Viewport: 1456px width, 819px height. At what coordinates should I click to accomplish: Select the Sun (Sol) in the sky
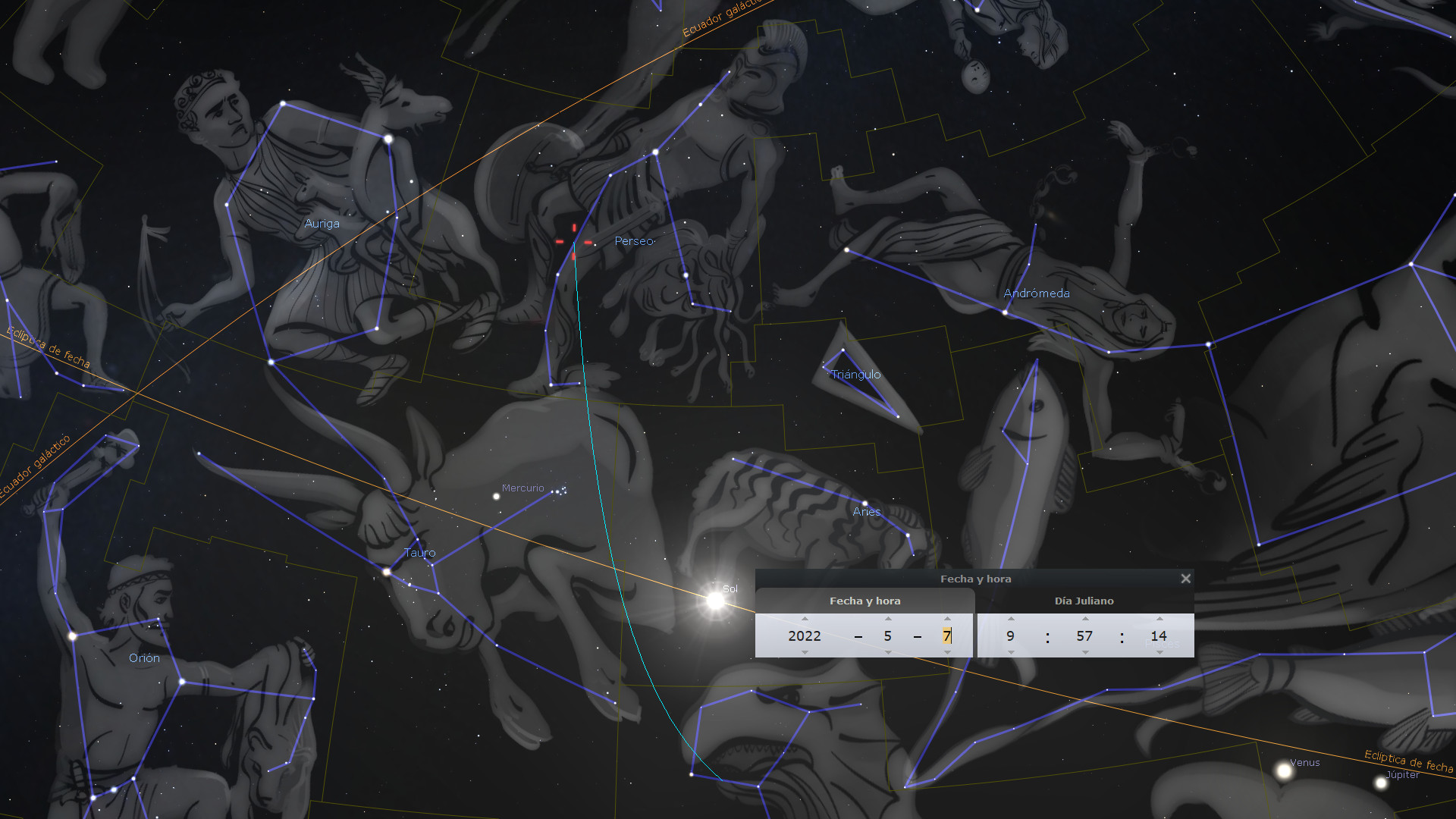(715, 601)
